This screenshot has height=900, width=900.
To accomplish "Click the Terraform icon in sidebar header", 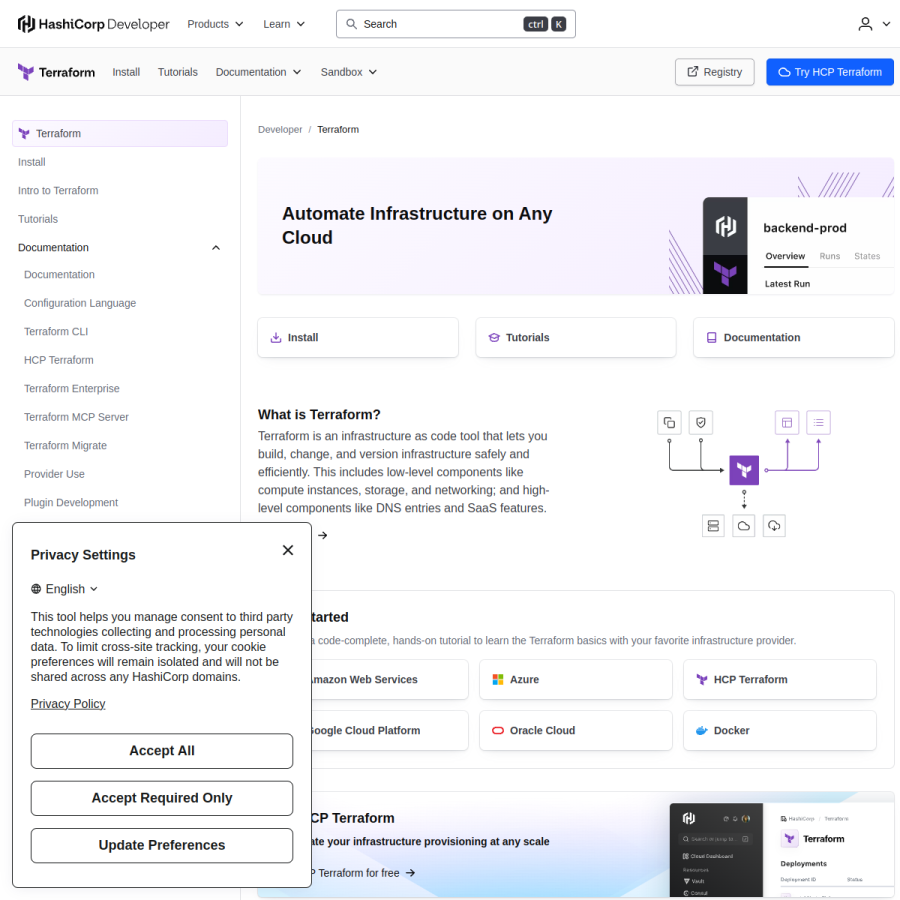I will 24,134.
